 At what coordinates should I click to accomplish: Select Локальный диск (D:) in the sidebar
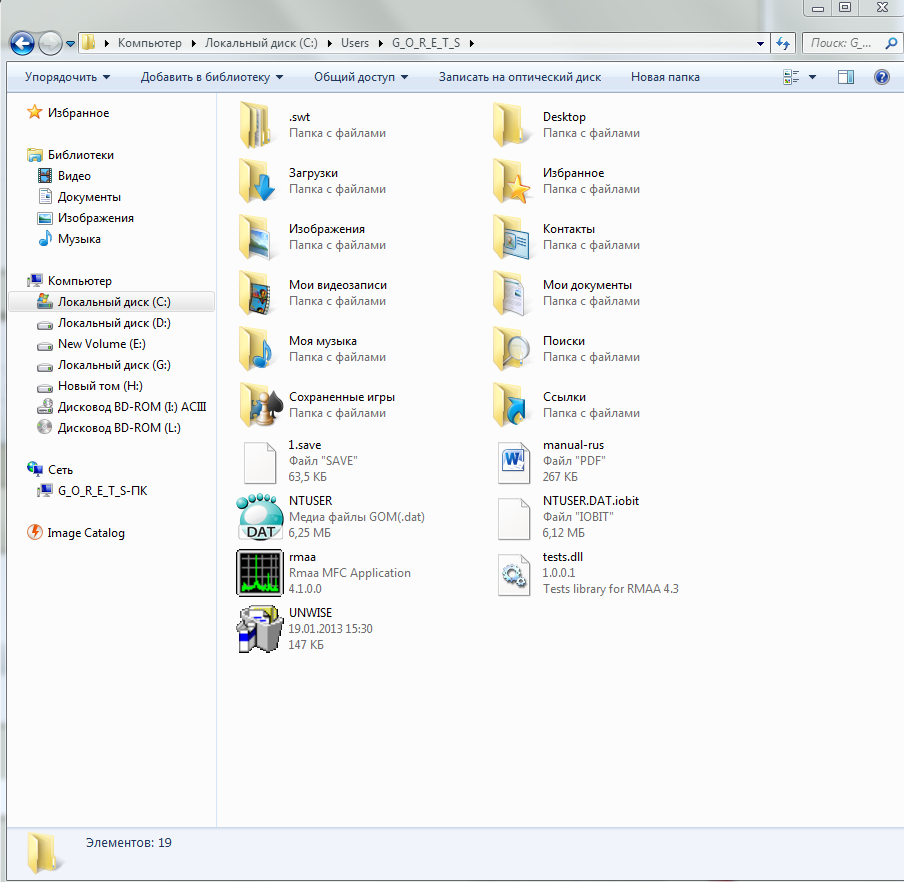coord(114,323)
